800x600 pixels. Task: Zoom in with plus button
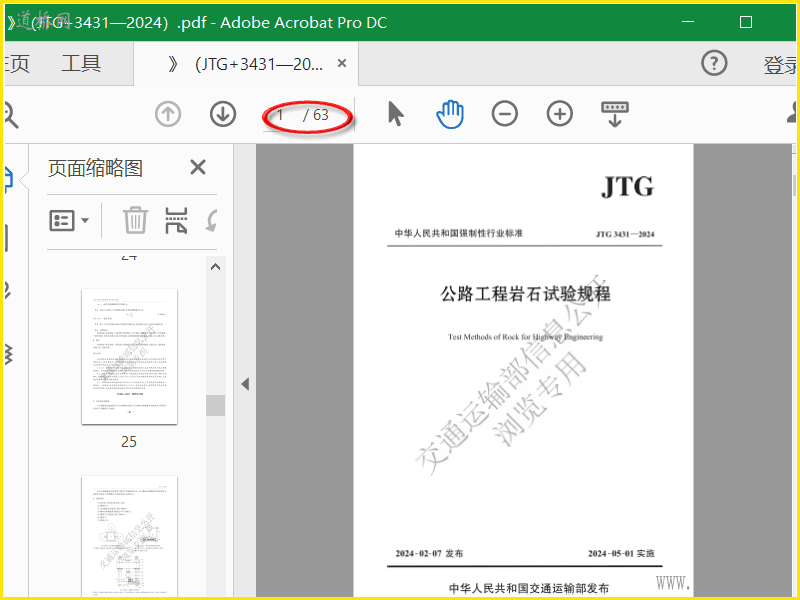[x=560, y=114]
